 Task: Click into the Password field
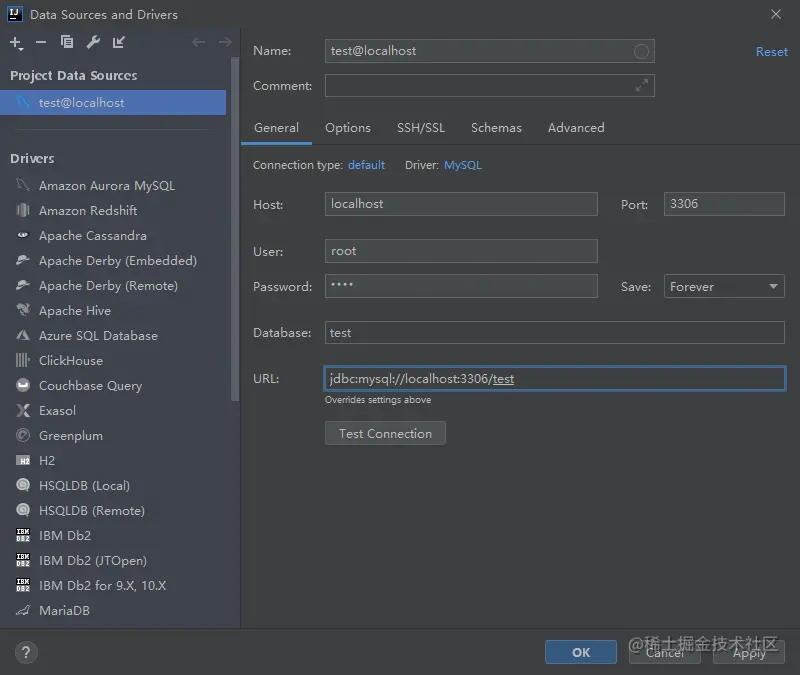tap(461, 286)
